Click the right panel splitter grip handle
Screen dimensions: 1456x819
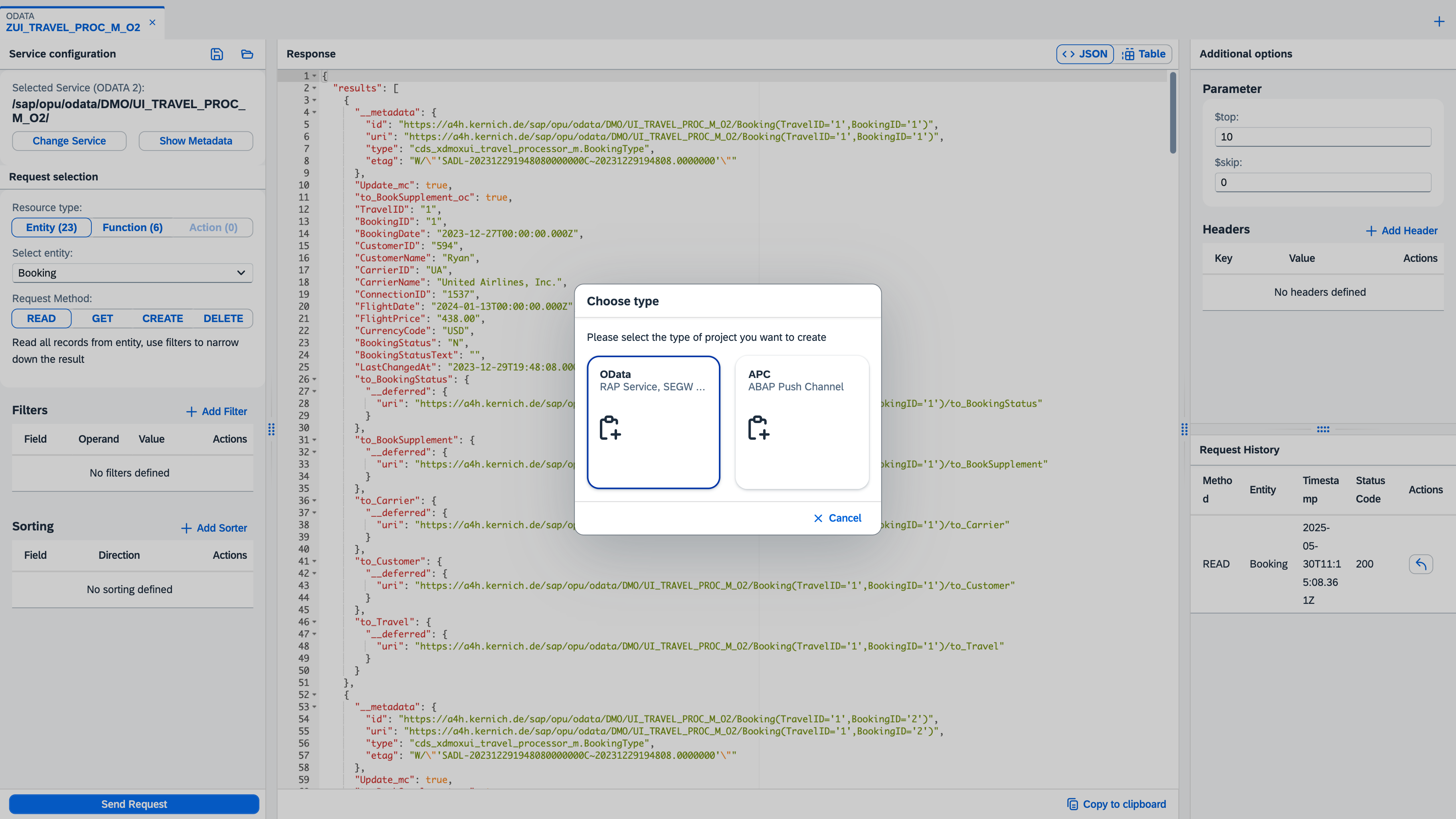tap(1184, 429)
